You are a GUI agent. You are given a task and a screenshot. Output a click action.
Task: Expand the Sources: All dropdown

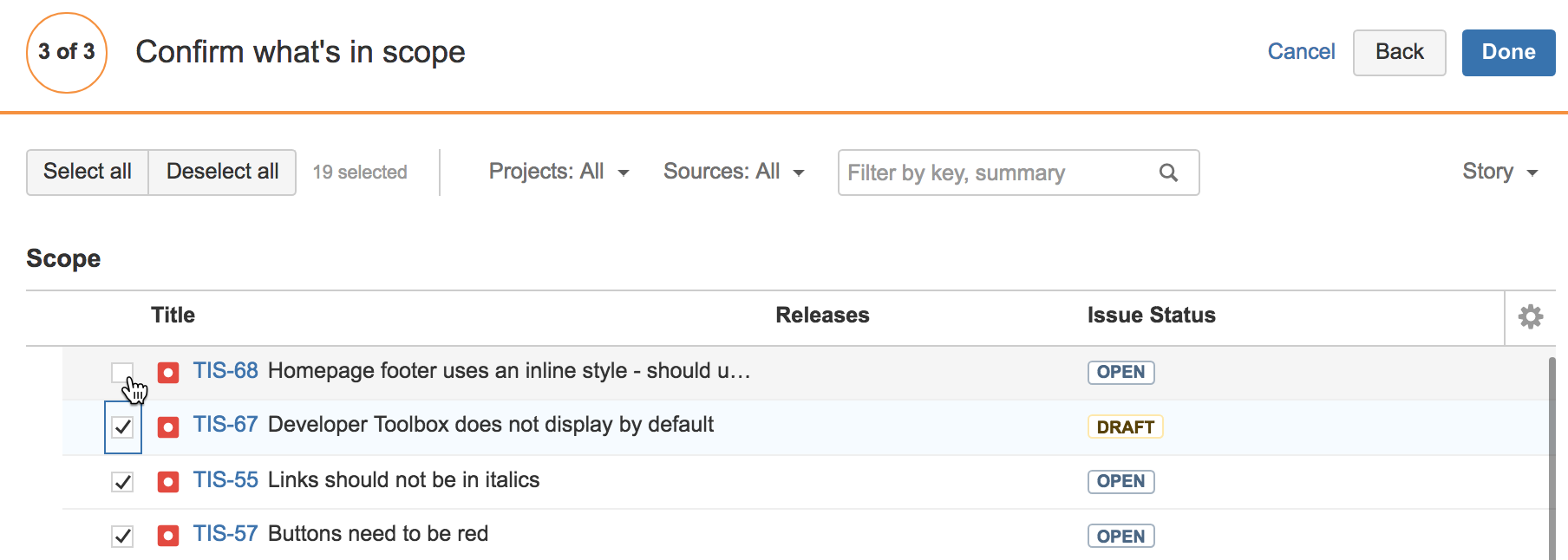(734, 172)
